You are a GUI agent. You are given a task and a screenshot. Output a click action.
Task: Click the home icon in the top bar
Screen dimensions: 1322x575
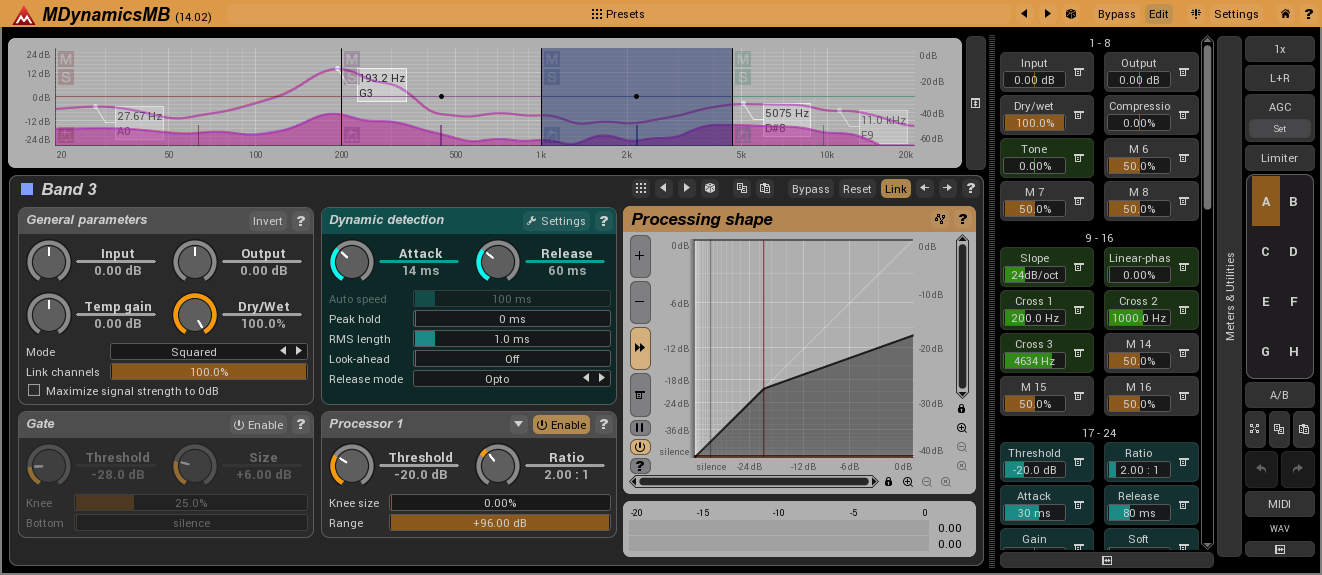click(x=1285, y=14)
